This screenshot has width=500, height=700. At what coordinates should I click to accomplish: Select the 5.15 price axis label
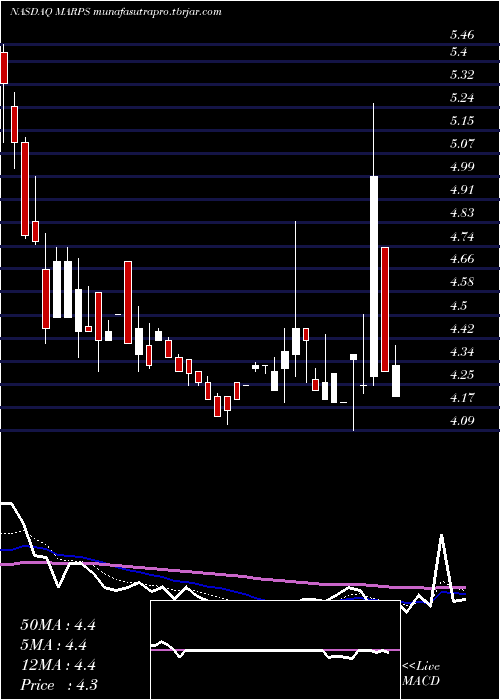(462, 121)
